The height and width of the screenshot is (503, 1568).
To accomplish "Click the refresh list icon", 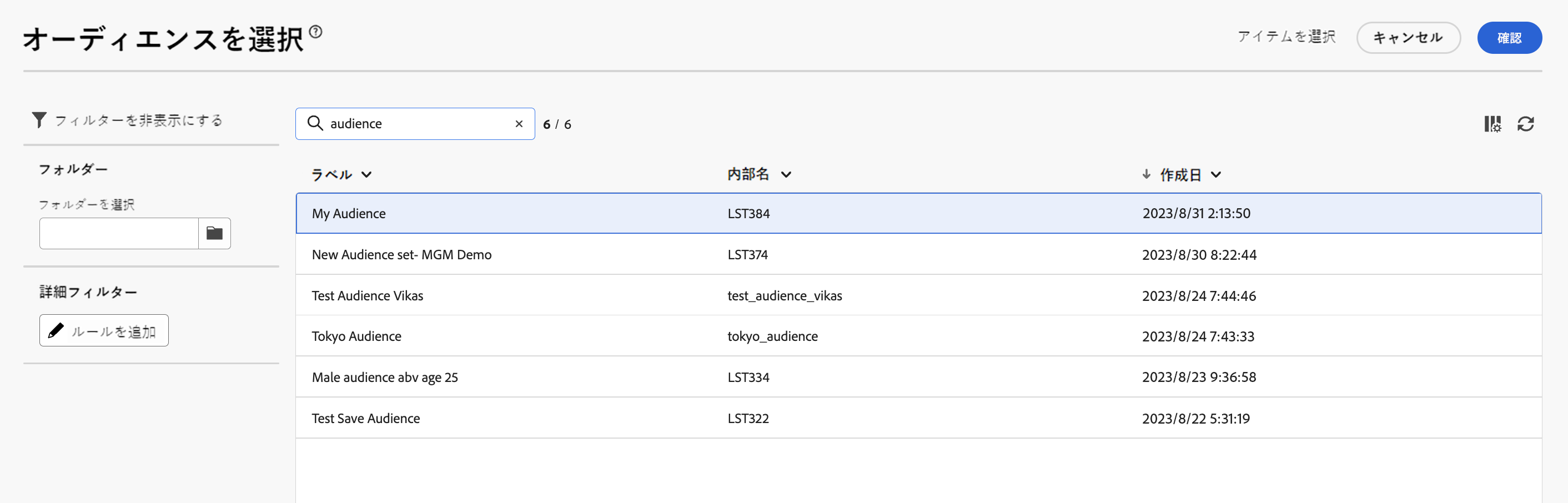I will point(1525,124).
